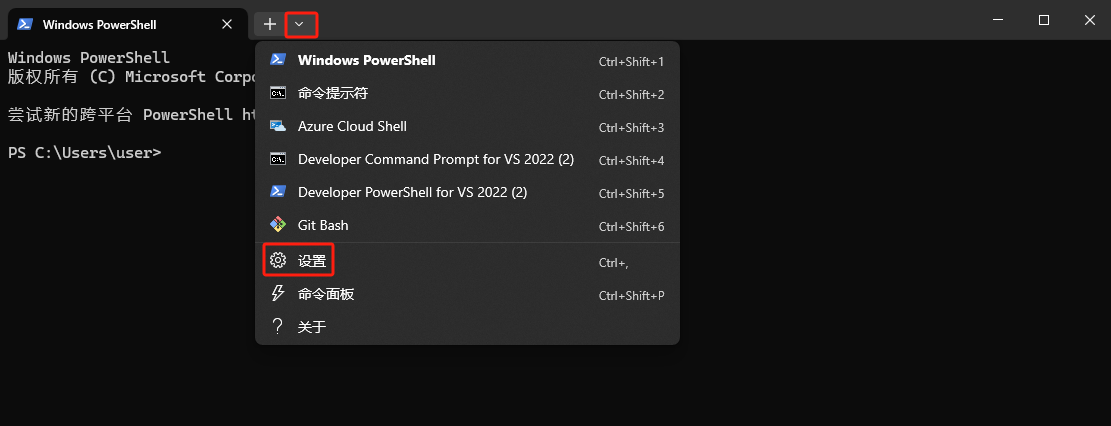Image resolution: width=1111 pixels, height=426 pixels.
Task: Click the Azure Cloud Shell icon
Action: click(278, 126)
